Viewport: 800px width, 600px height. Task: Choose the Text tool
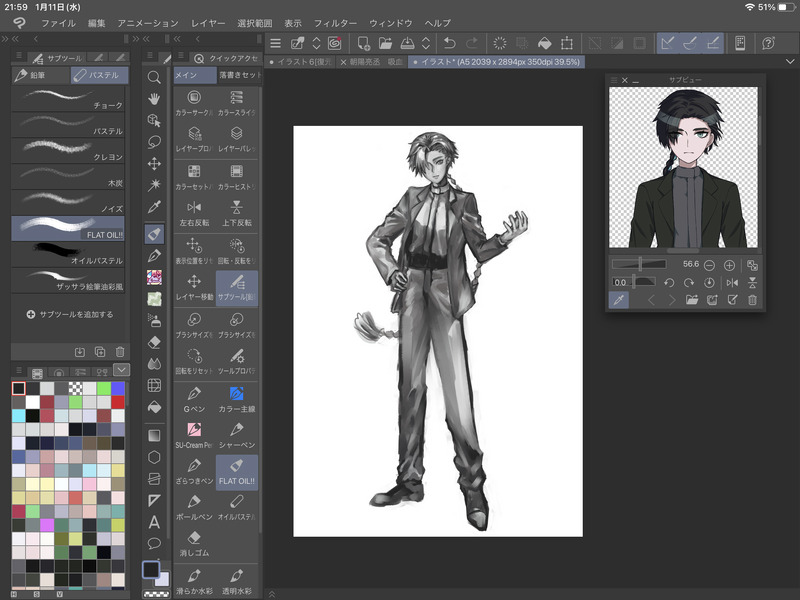tap(154, 522)
